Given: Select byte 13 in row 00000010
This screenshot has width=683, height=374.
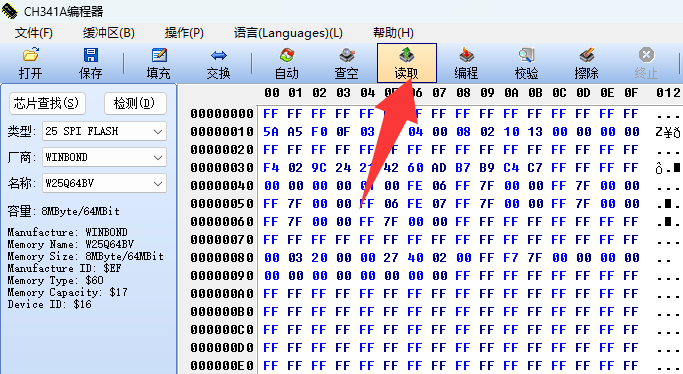Looking at the screenshot, I should pos(535,131).
